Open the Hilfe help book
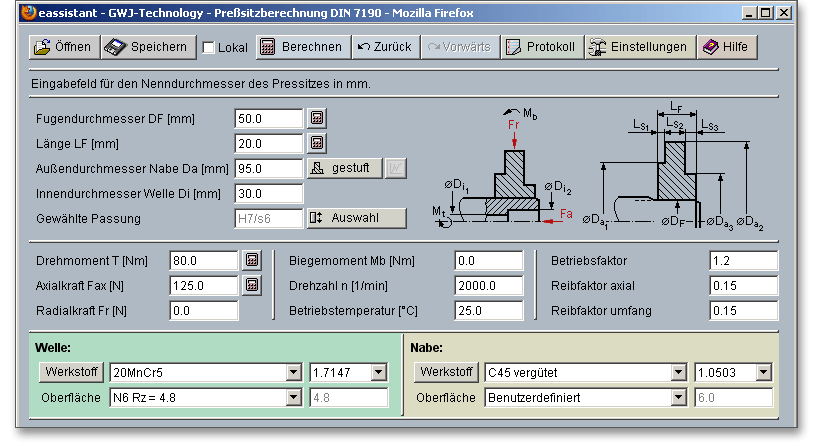 pos(727,47)
